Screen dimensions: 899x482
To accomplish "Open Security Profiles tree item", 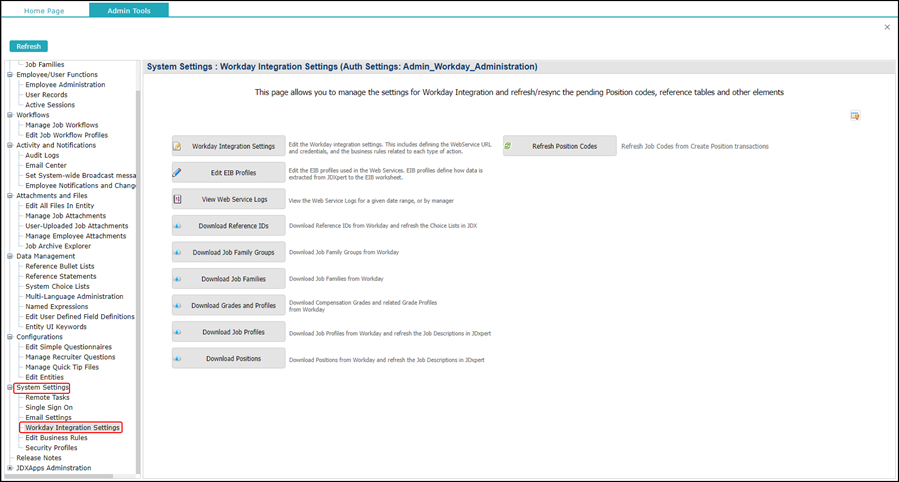I will coord(51,448).
